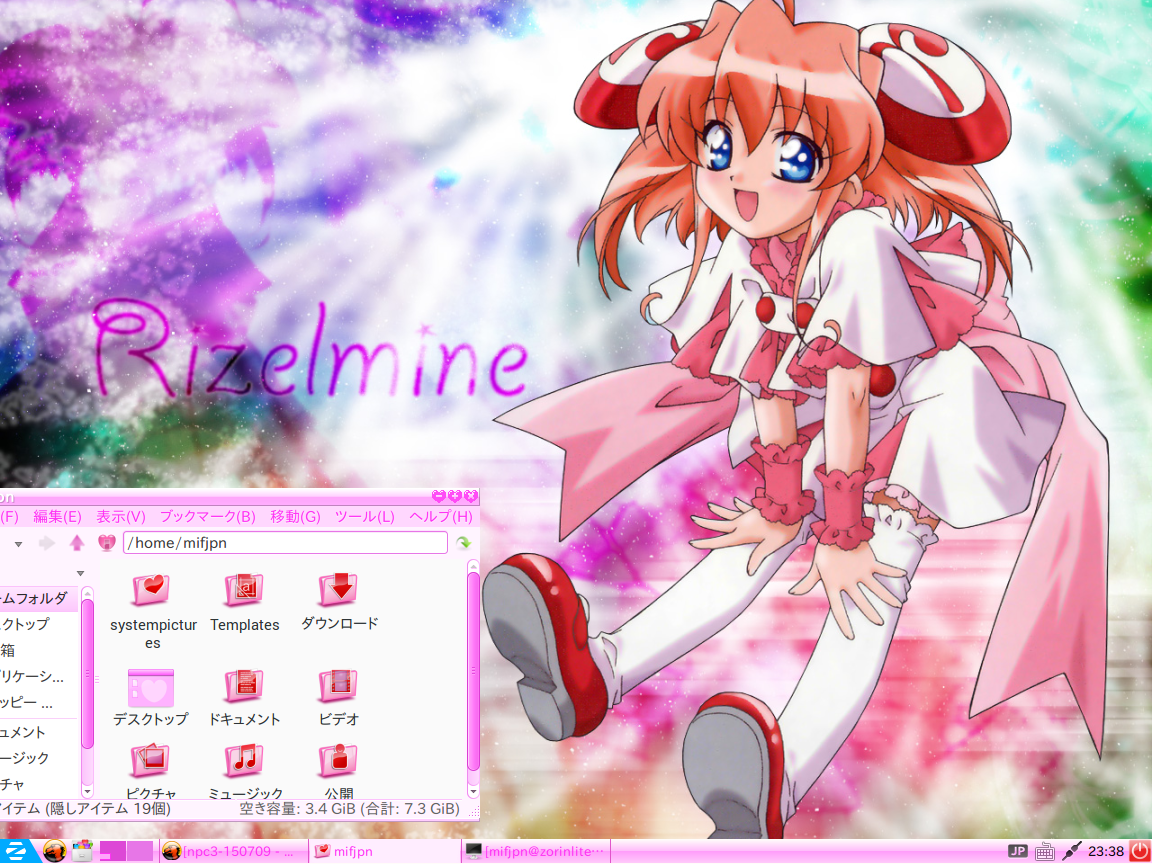Image resolution: width=1152 pixels, height=864 pixels.
Task: Select the ホームフォルダ entry in side pane
Action: click(38, 598)
